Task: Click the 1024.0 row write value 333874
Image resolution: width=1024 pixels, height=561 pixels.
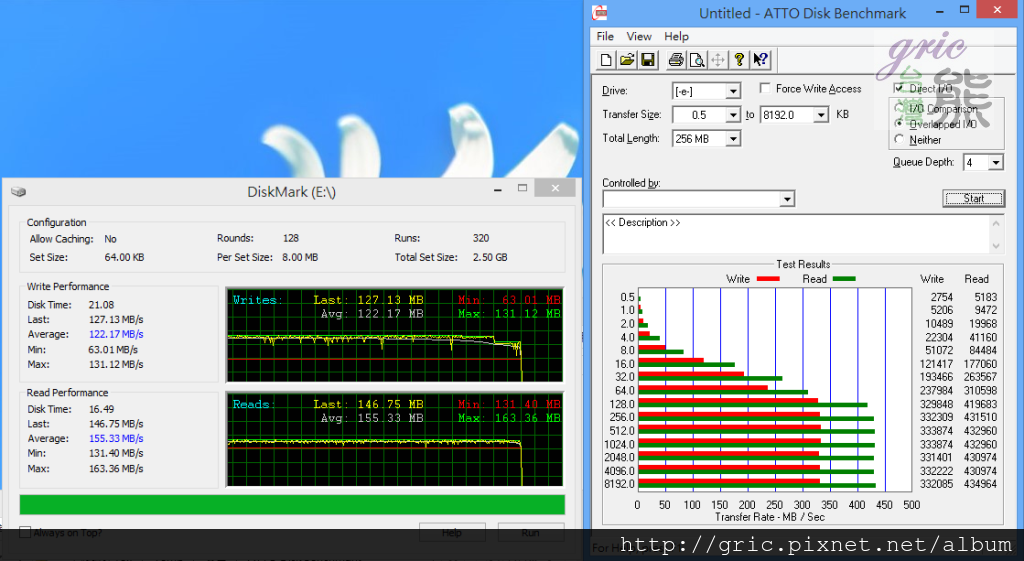Action: (x=936, y=444)
